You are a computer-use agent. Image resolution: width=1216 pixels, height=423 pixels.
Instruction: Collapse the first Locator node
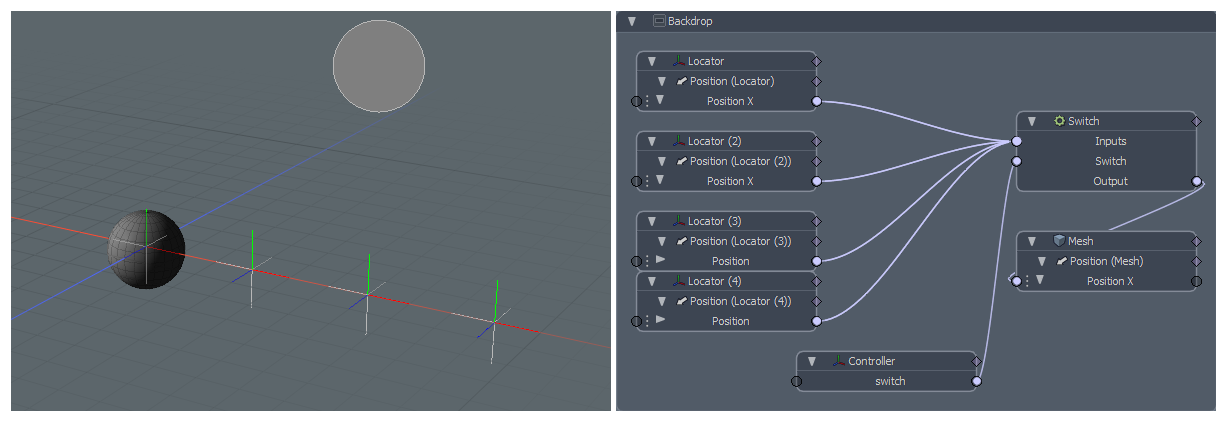[x=652, y=61]
